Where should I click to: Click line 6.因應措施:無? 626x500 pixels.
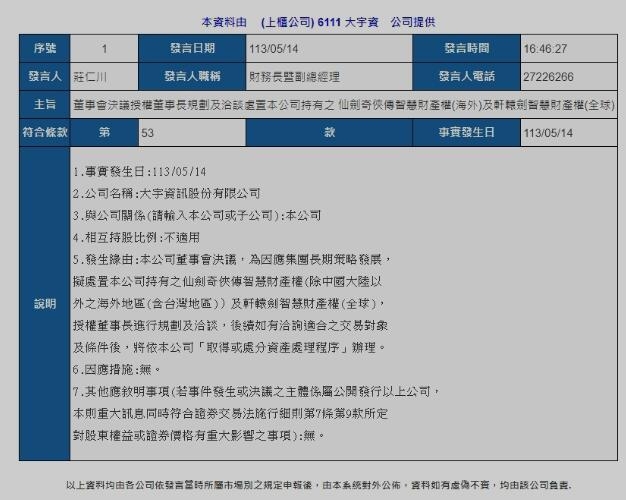117,369
